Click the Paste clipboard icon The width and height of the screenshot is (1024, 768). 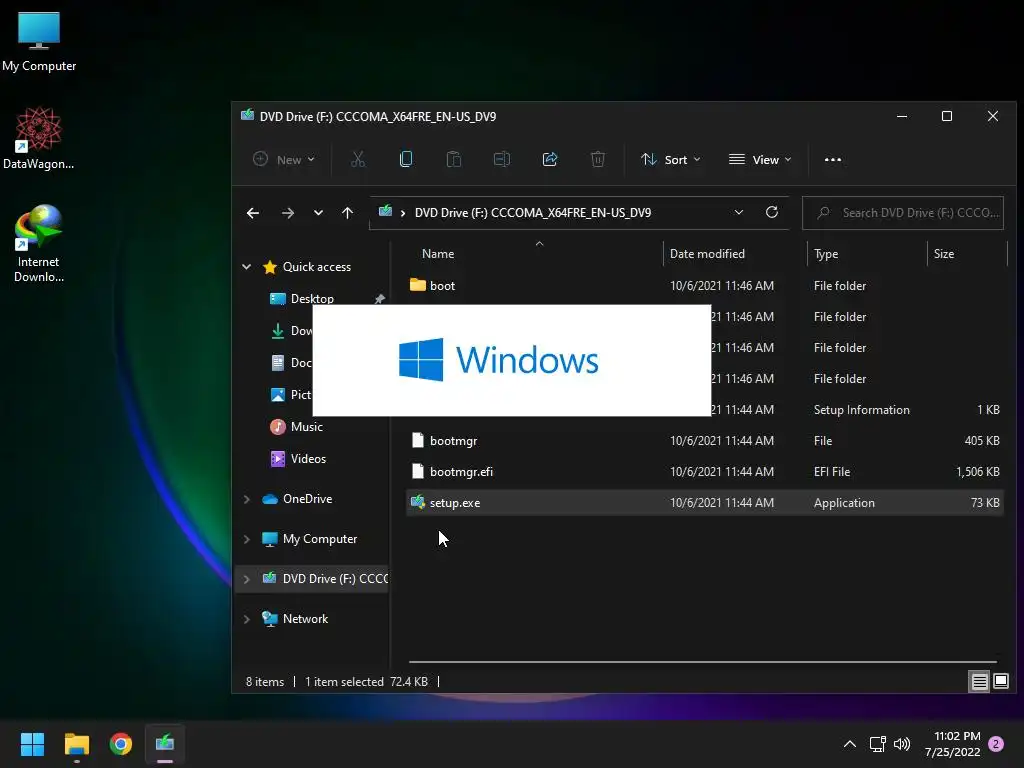click(x=454, y=159)
